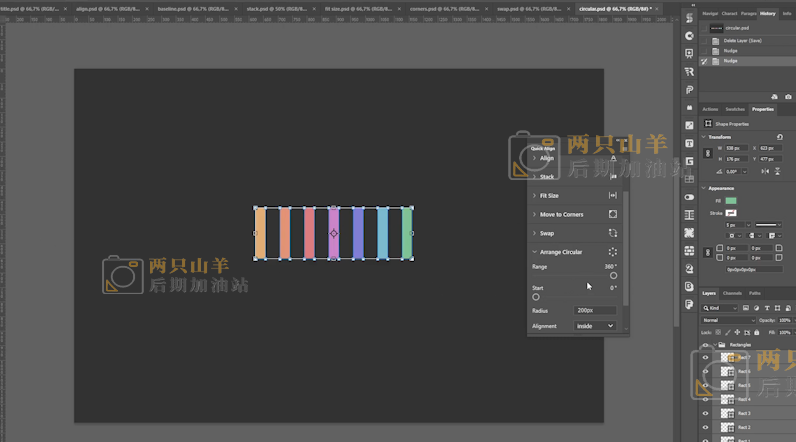796x442 pixels.
Task: Click the Fit Size icon in Quick steps
Action: 613,196
